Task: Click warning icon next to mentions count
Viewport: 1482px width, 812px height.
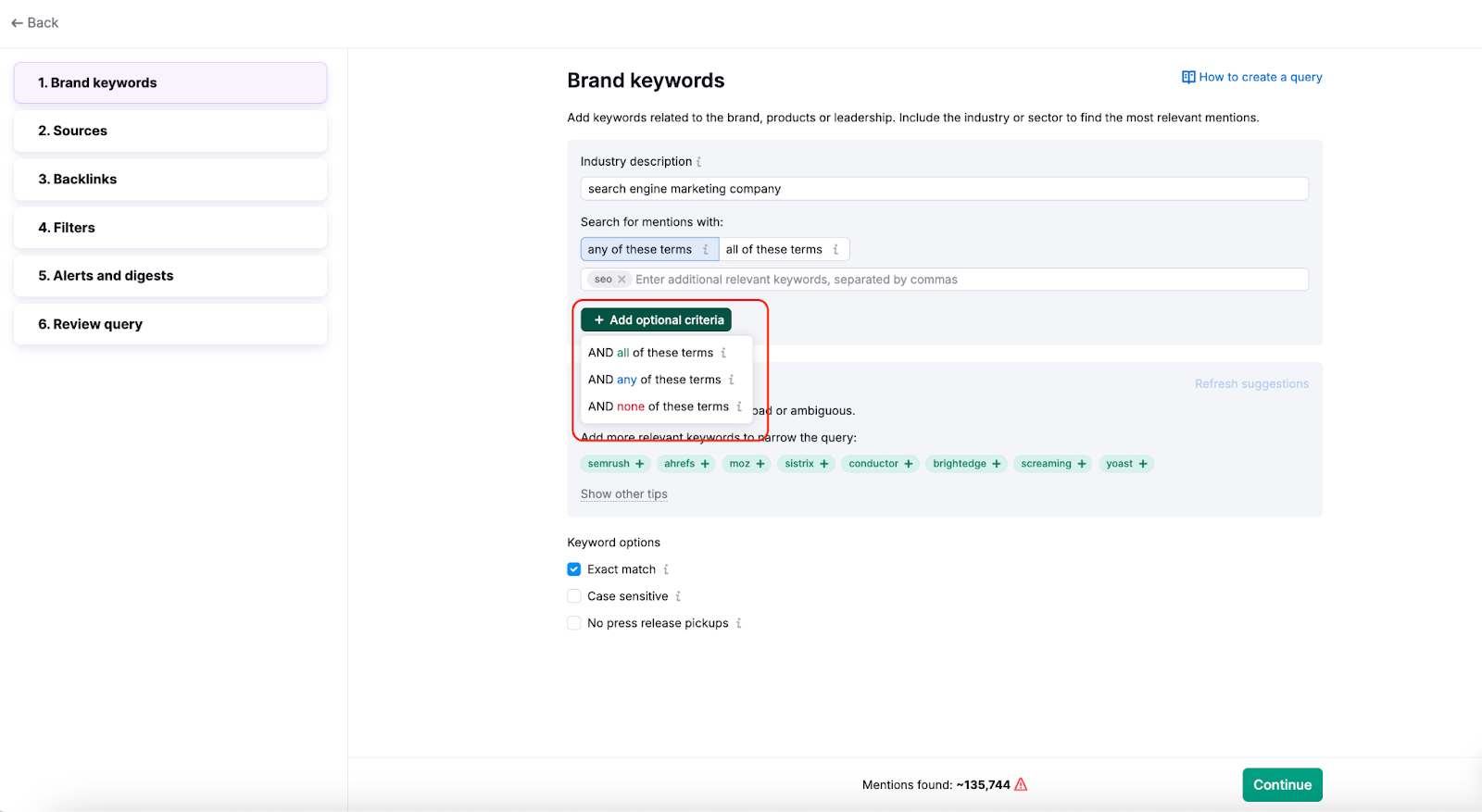Action: 1021,785
